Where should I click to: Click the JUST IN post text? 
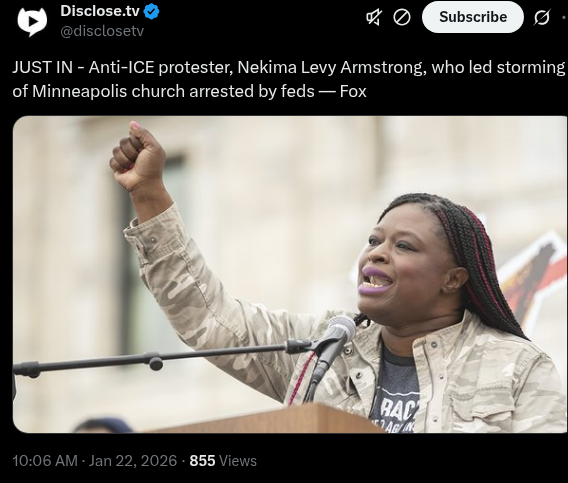pos(289,79)
